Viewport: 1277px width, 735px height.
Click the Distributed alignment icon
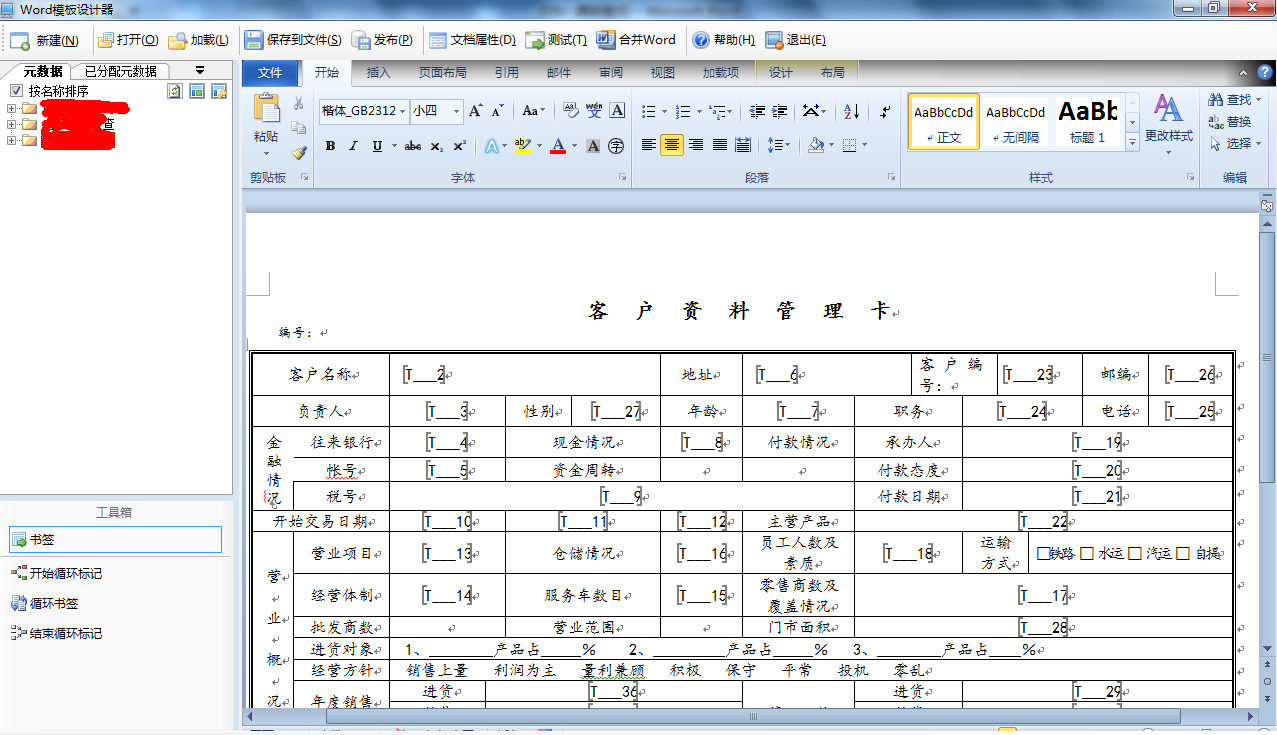point(742,145)
